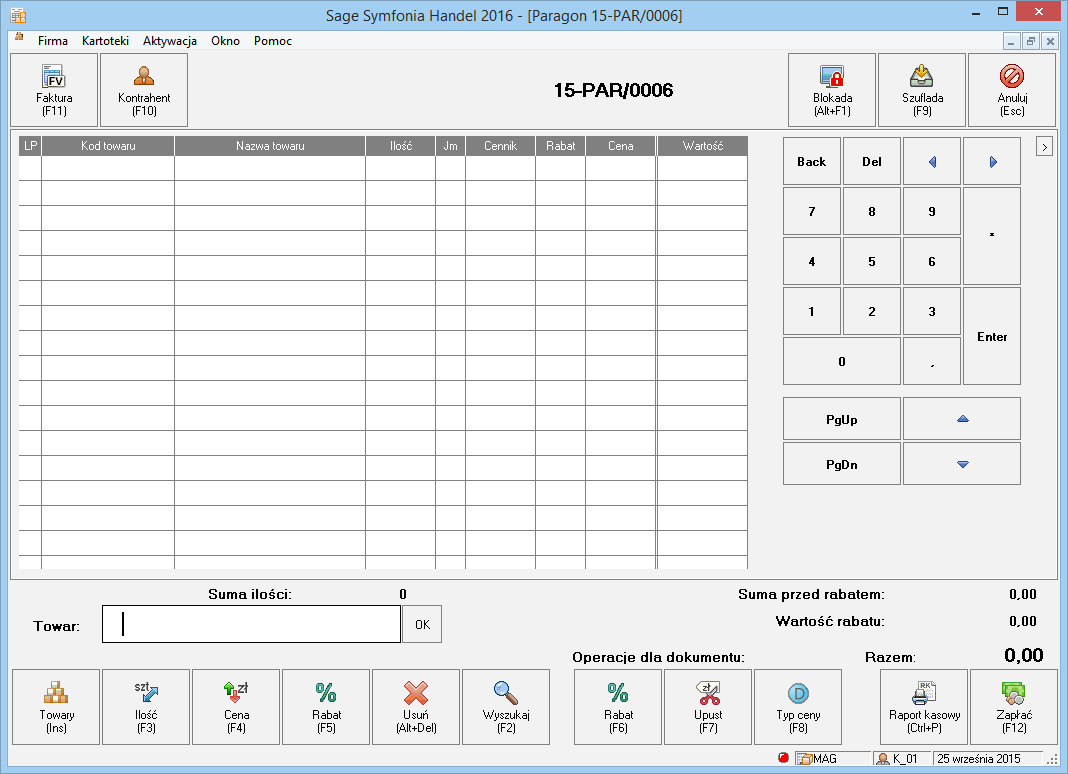The height and width of the screenshot is (774, 1068).
Task: Select a customer with Kontrahent (F10)
Action: click(144, 90)
